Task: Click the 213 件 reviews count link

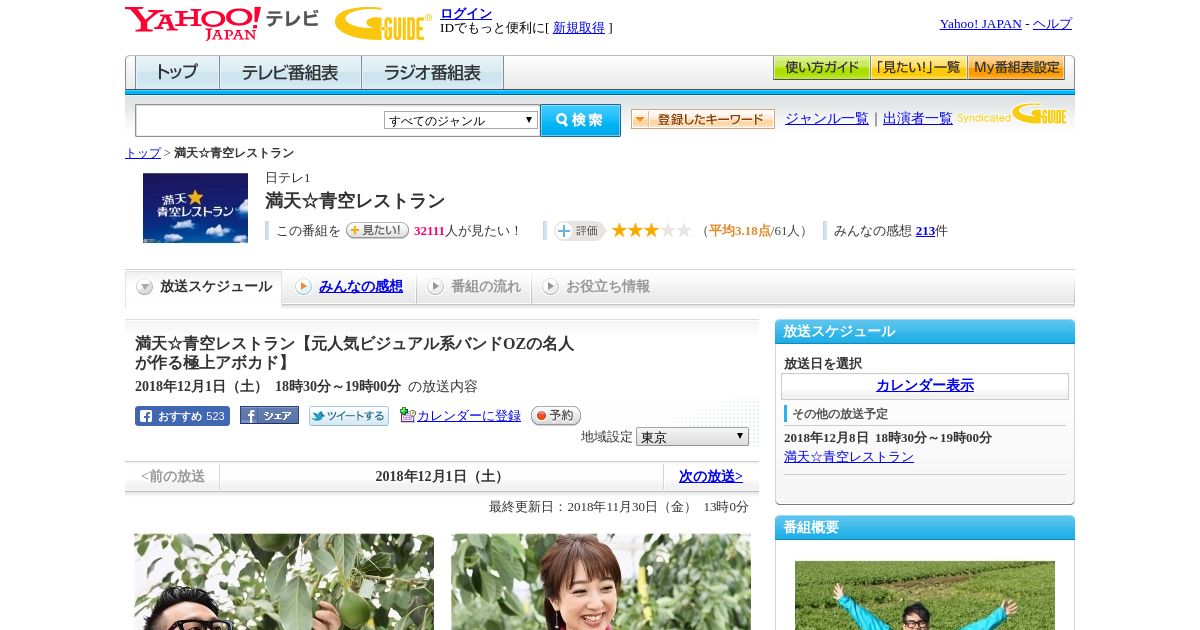Action: click(x=925, y=231)
